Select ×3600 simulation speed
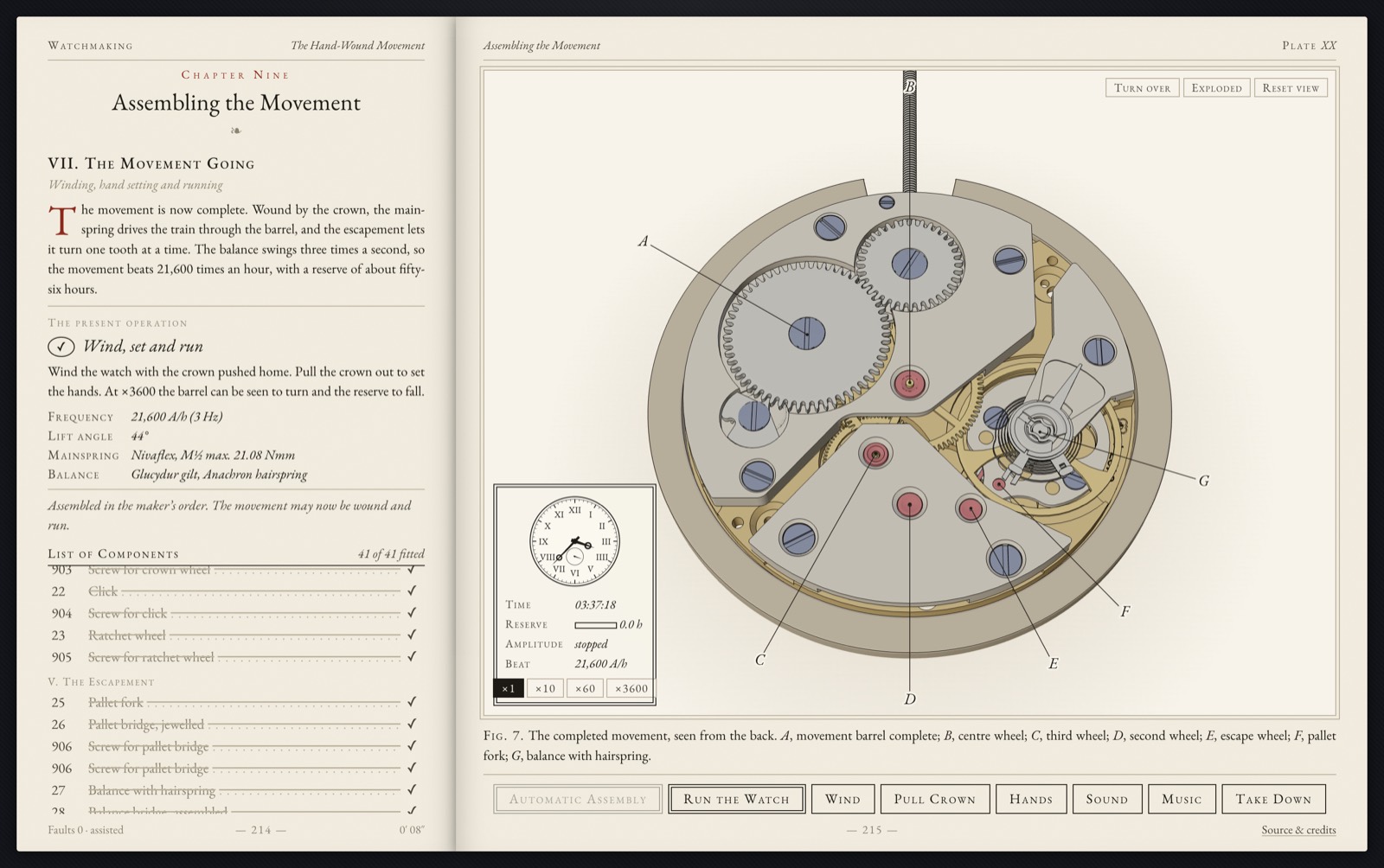The image size is (1384, 868). pyautogui.click(x=631, y=688)
